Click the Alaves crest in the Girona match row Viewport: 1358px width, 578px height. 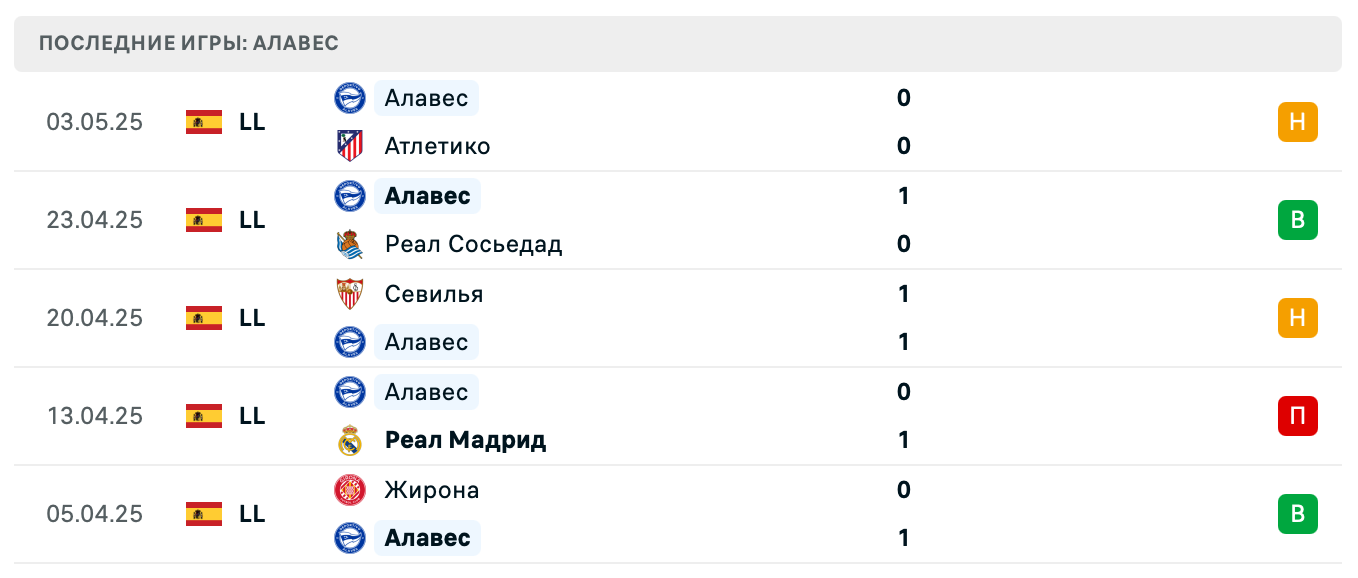click(x=349, y=537)
